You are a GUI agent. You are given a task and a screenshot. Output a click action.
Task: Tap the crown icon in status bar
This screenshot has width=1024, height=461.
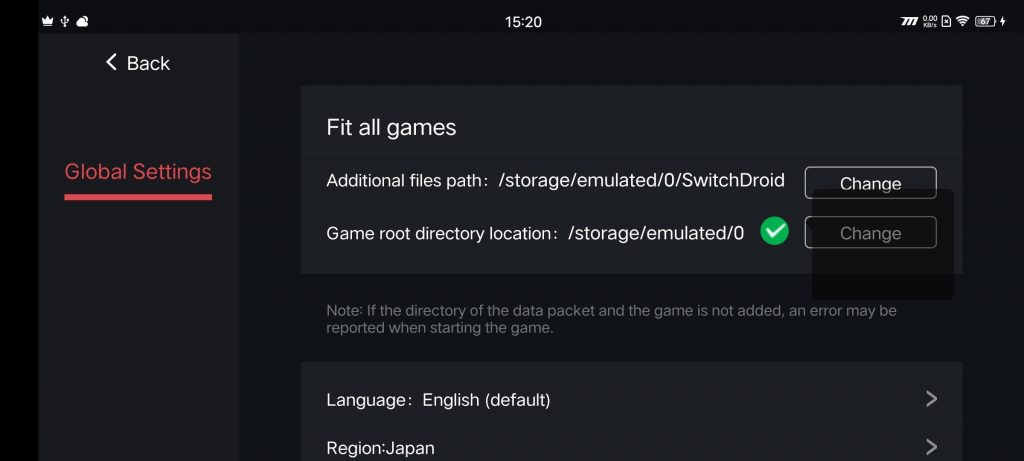47,22
